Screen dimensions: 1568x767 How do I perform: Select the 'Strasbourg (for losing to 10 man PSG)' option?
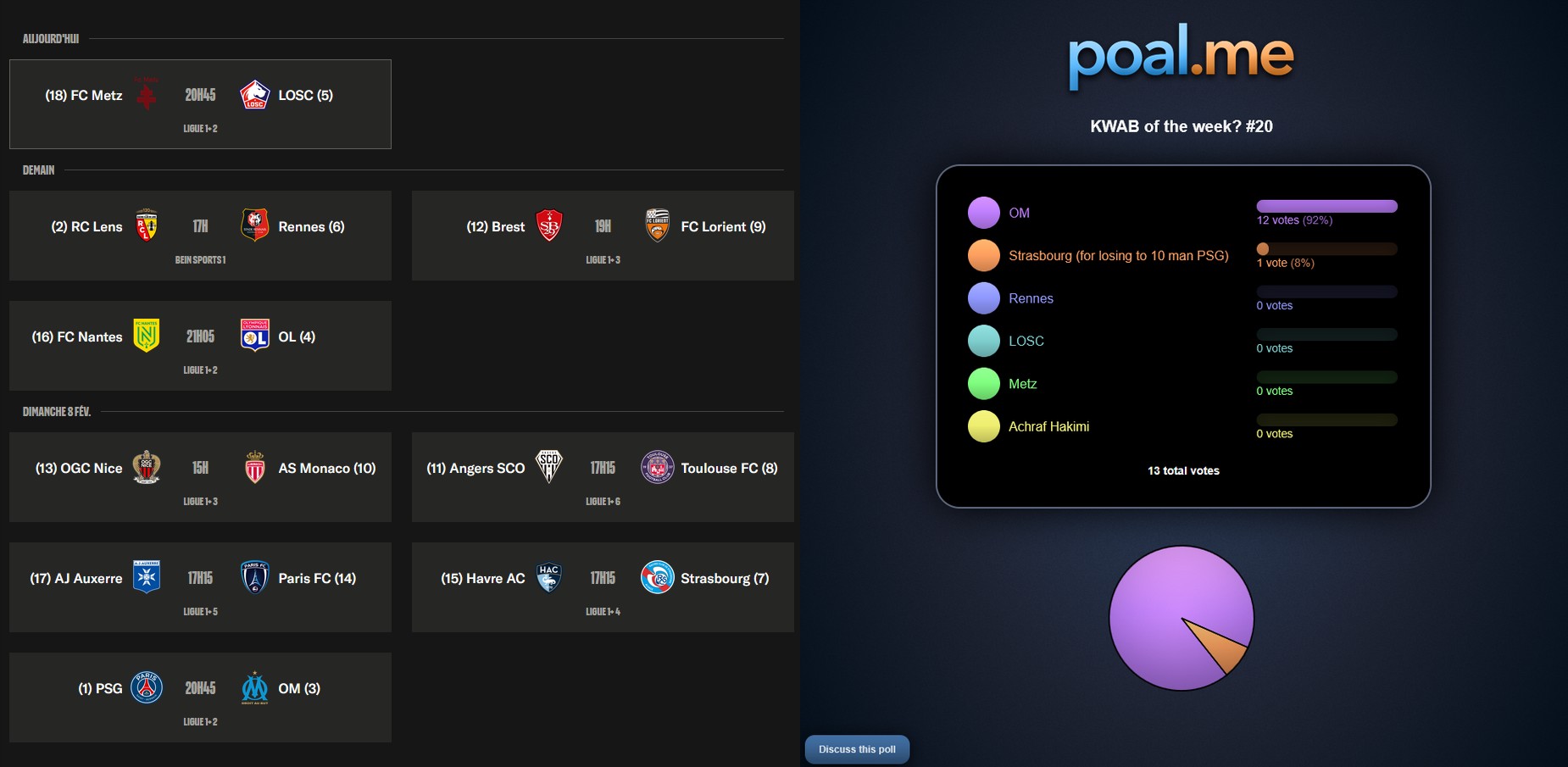[x=1118, y=255]
